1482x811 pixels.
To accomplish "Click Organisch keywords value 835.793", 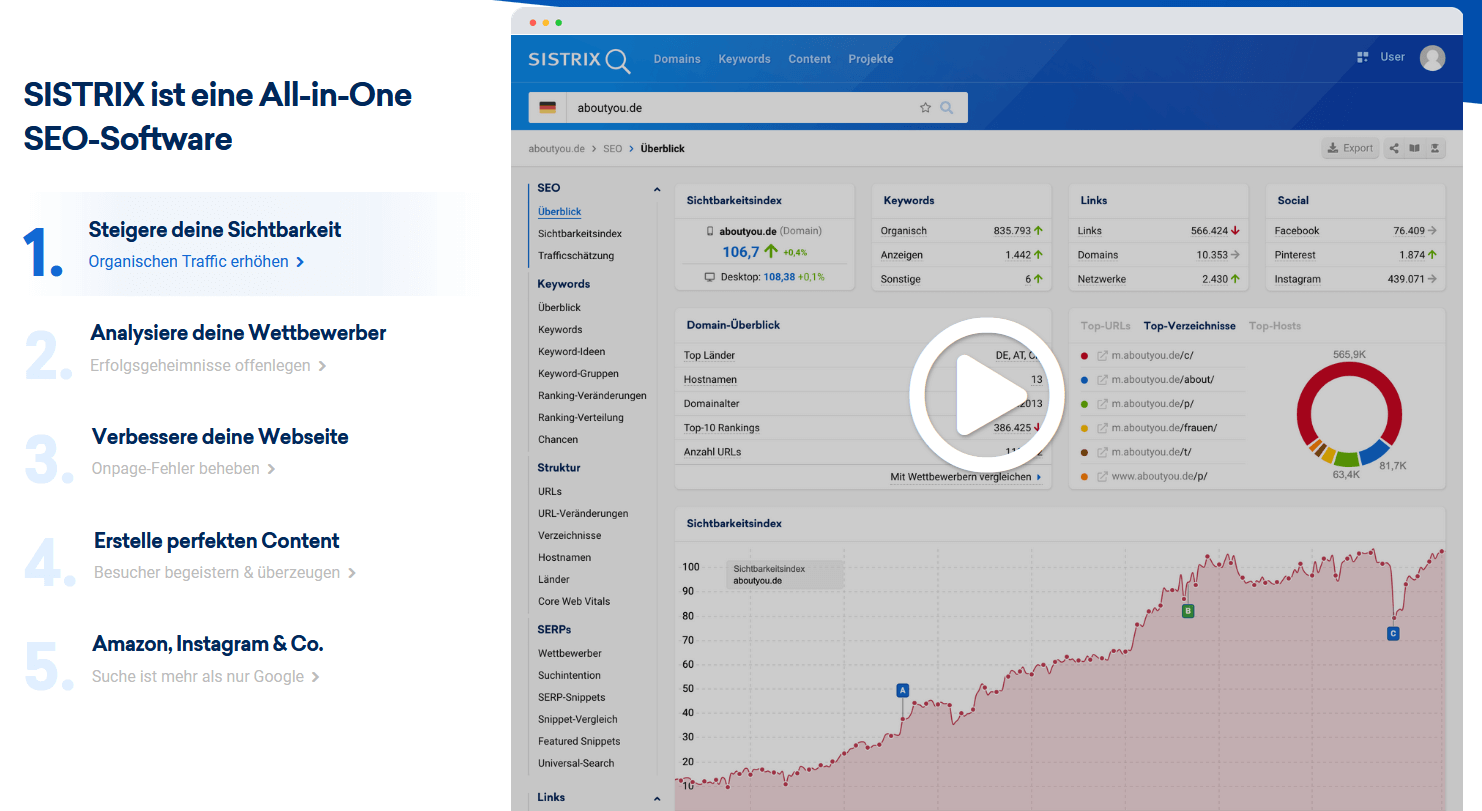I will tap(1011, 231).
